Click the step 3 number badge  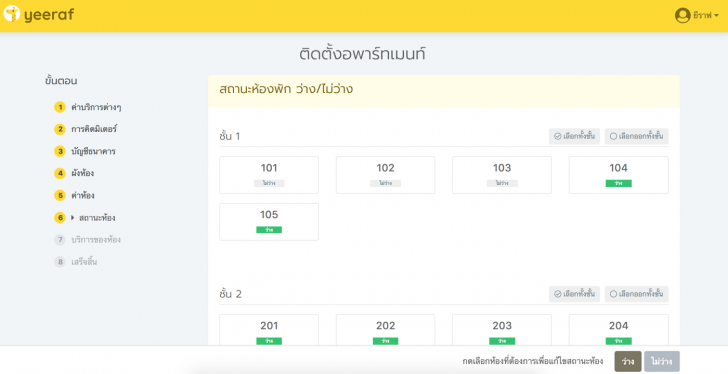coord(60,151)
